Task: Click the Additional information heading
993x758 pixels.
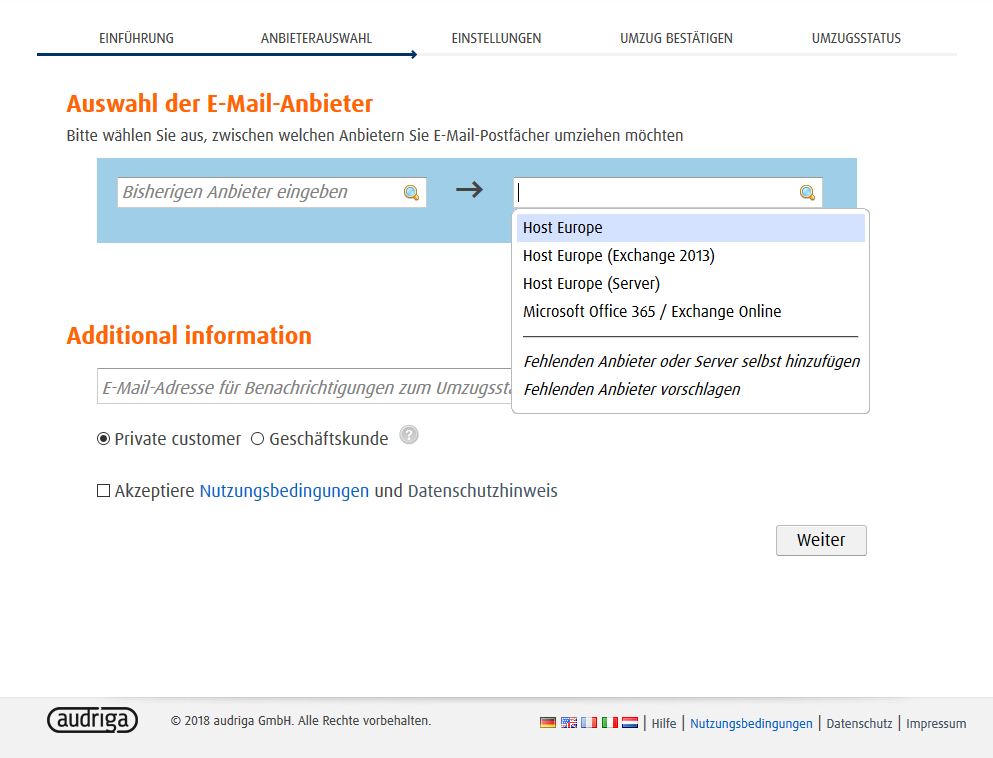Action: click(189, 336)
